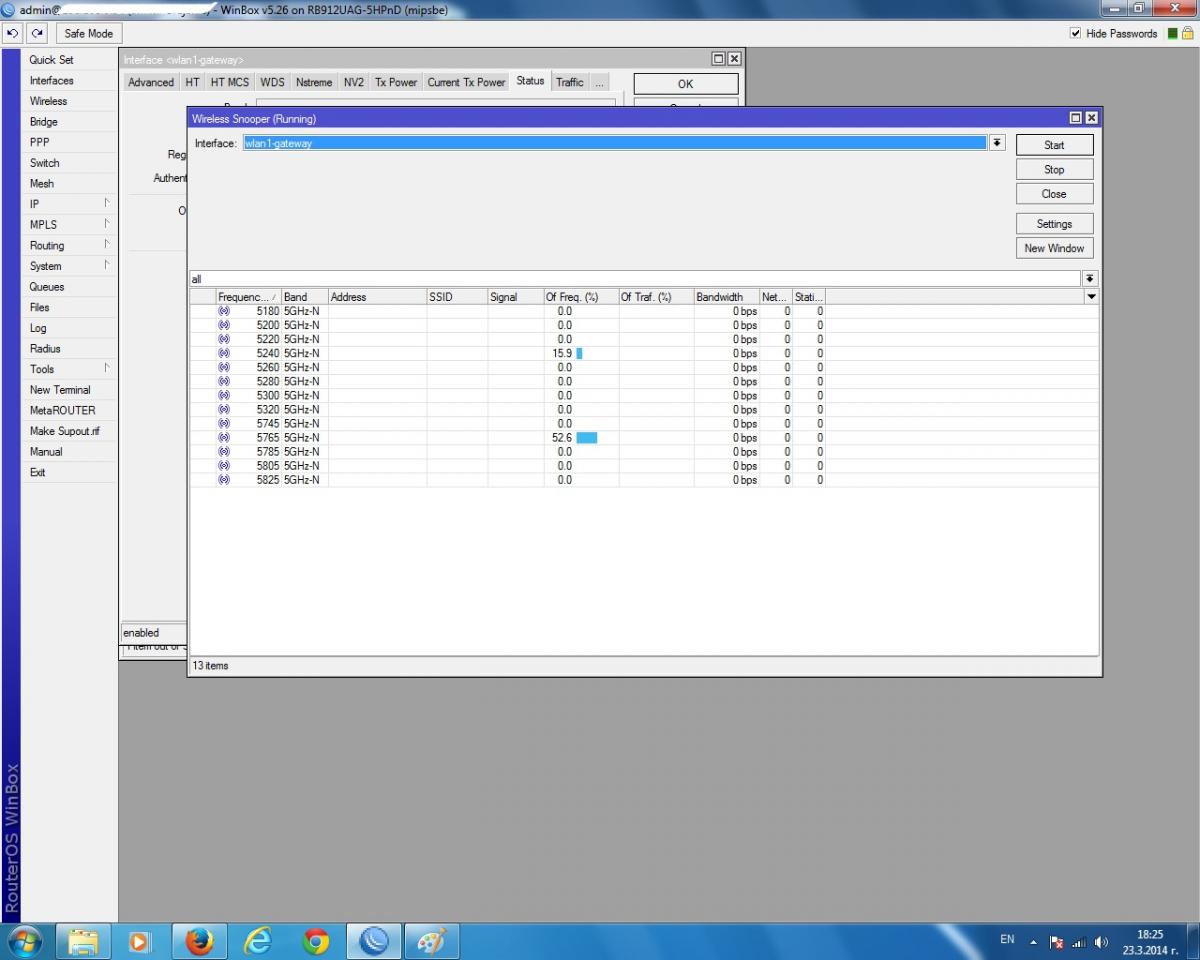Click the redo arrow icon in toolbar
Viewport: 1200px width, 960px height.
click(36, 33)
